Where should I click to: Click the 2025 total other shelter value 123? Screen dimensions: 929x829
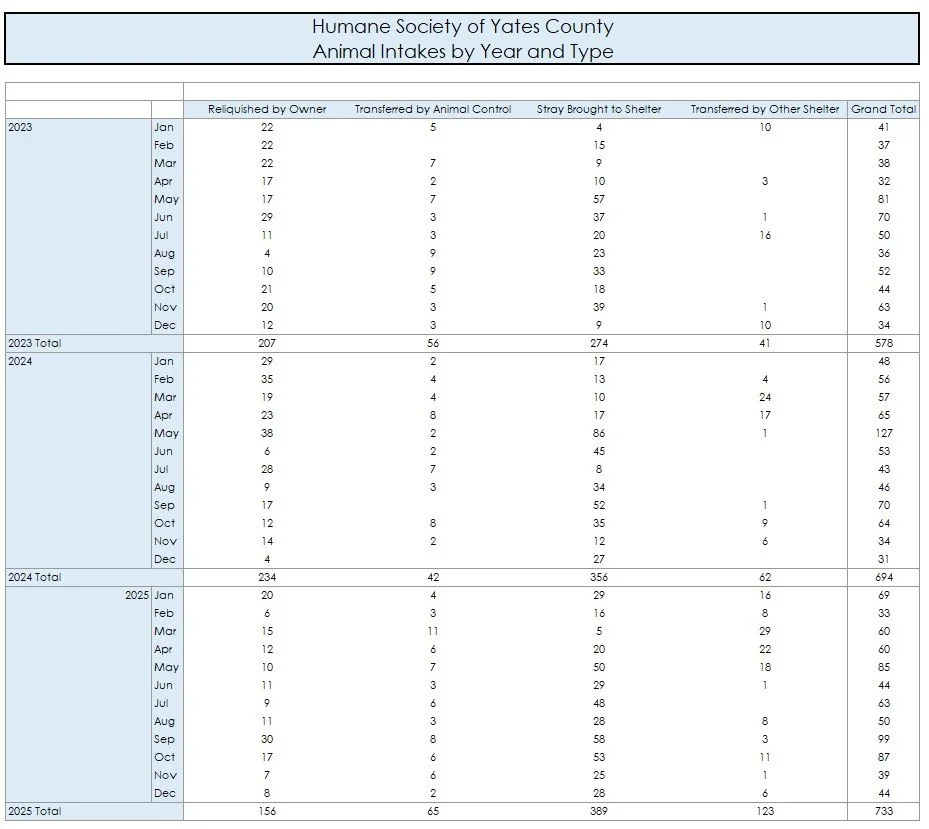765,811
